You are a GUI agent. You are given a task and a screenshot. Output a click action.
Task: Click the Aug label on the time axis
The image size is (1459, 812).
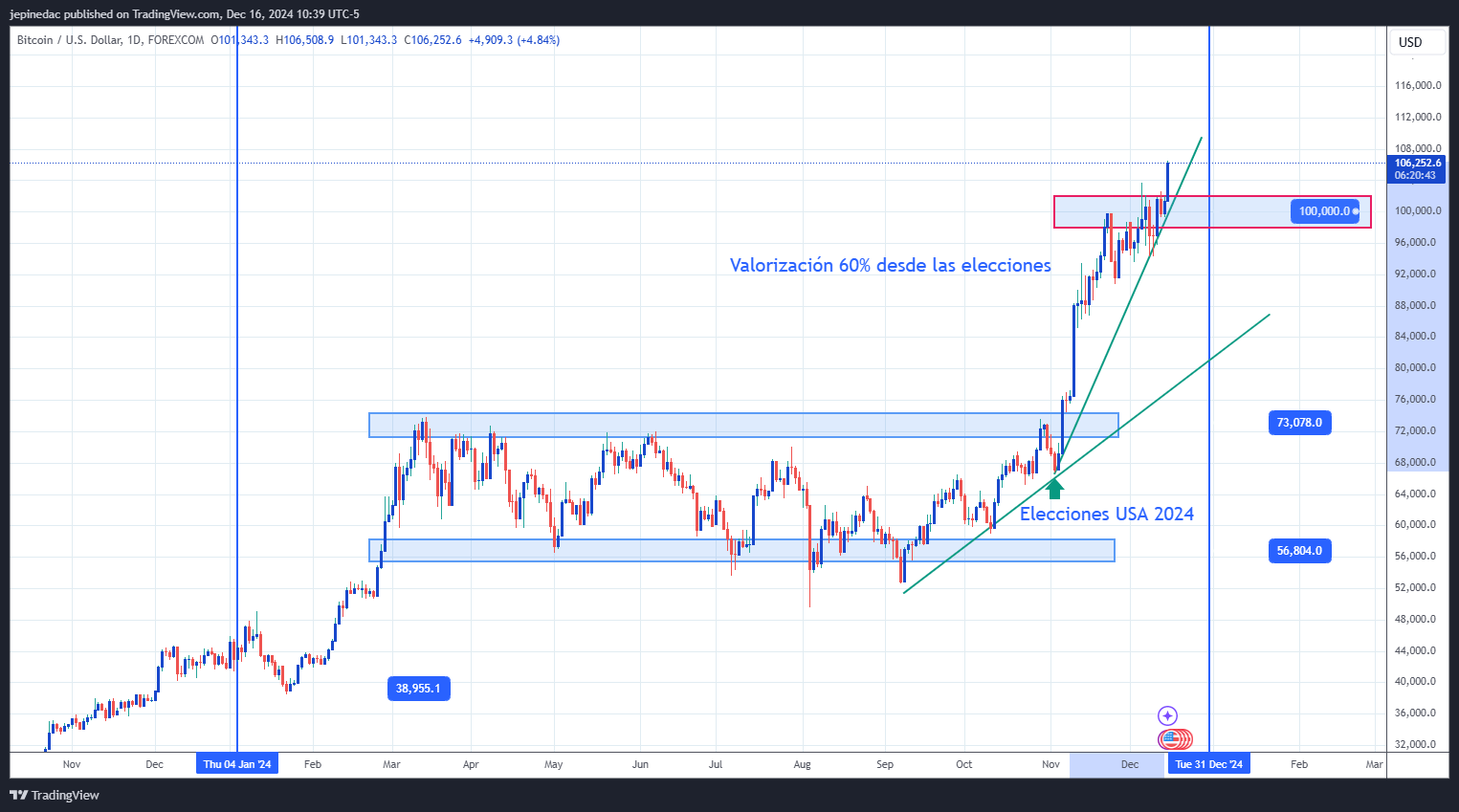coord(802,764)
